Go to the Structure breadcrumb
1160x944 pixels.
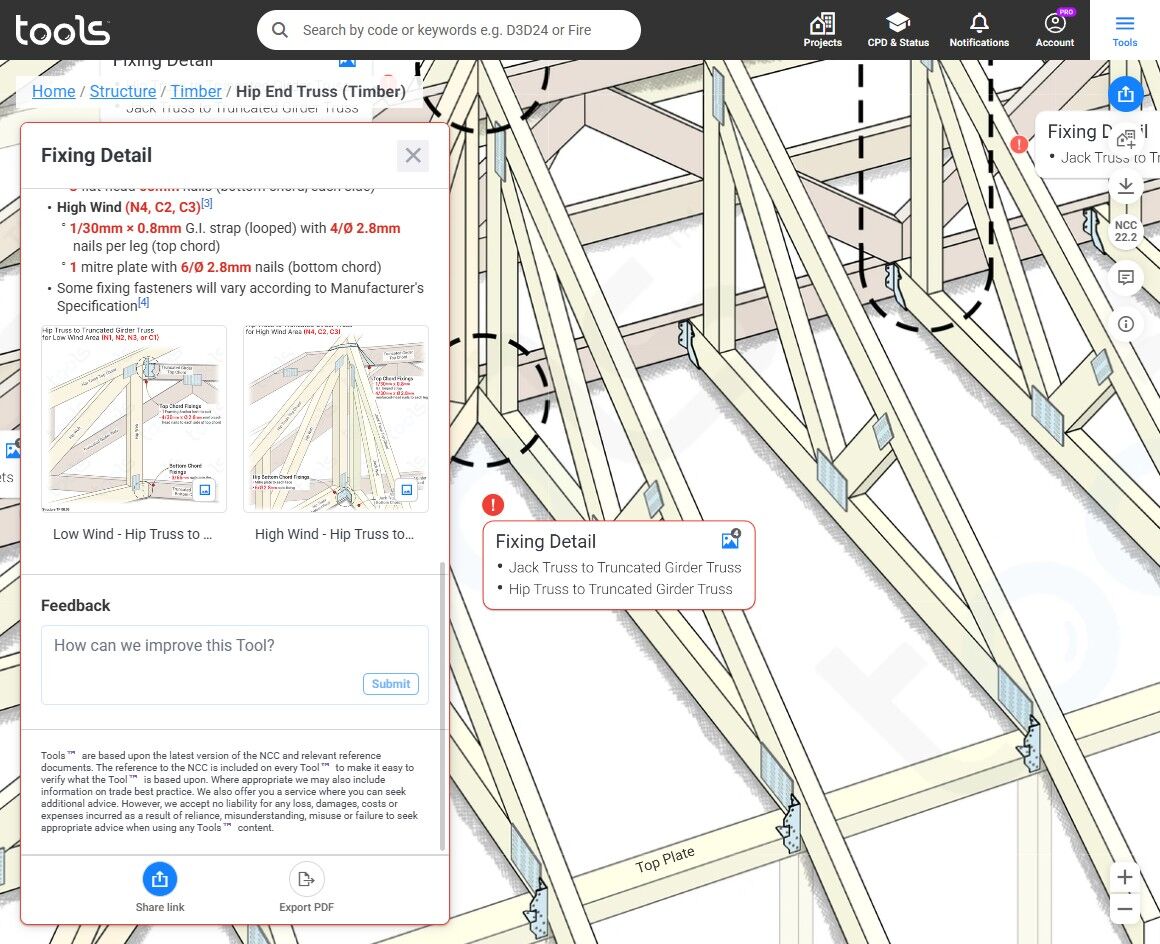(123, 92)
